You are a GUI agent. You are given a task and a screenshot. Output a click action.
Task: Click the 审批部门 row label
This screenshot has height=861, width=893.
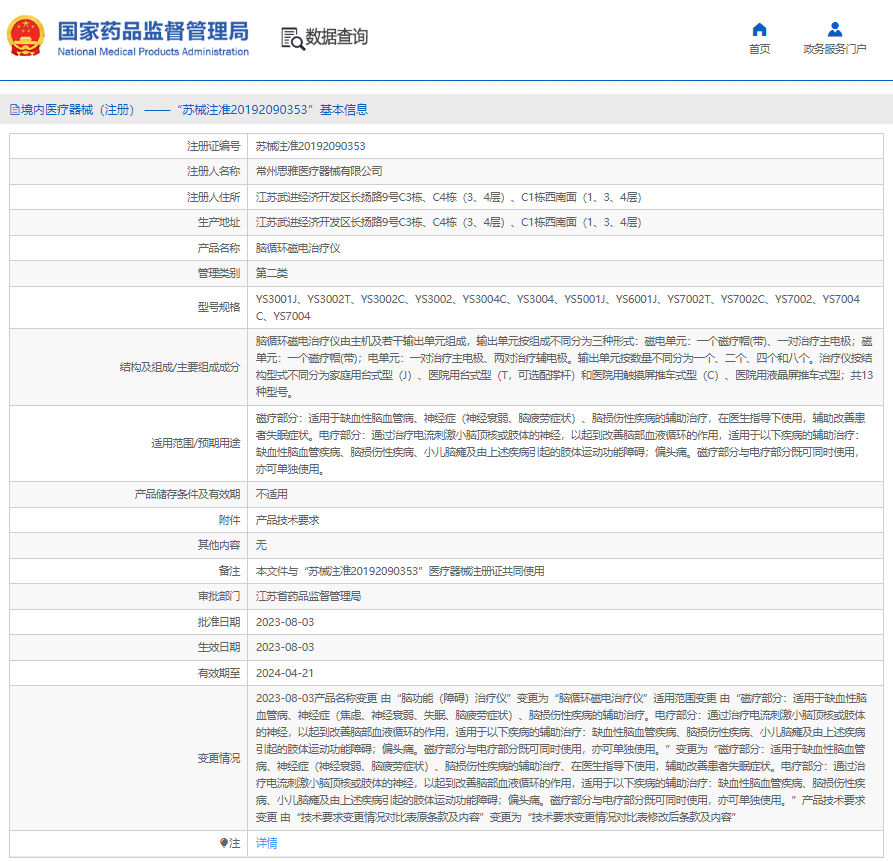(219, 596)
